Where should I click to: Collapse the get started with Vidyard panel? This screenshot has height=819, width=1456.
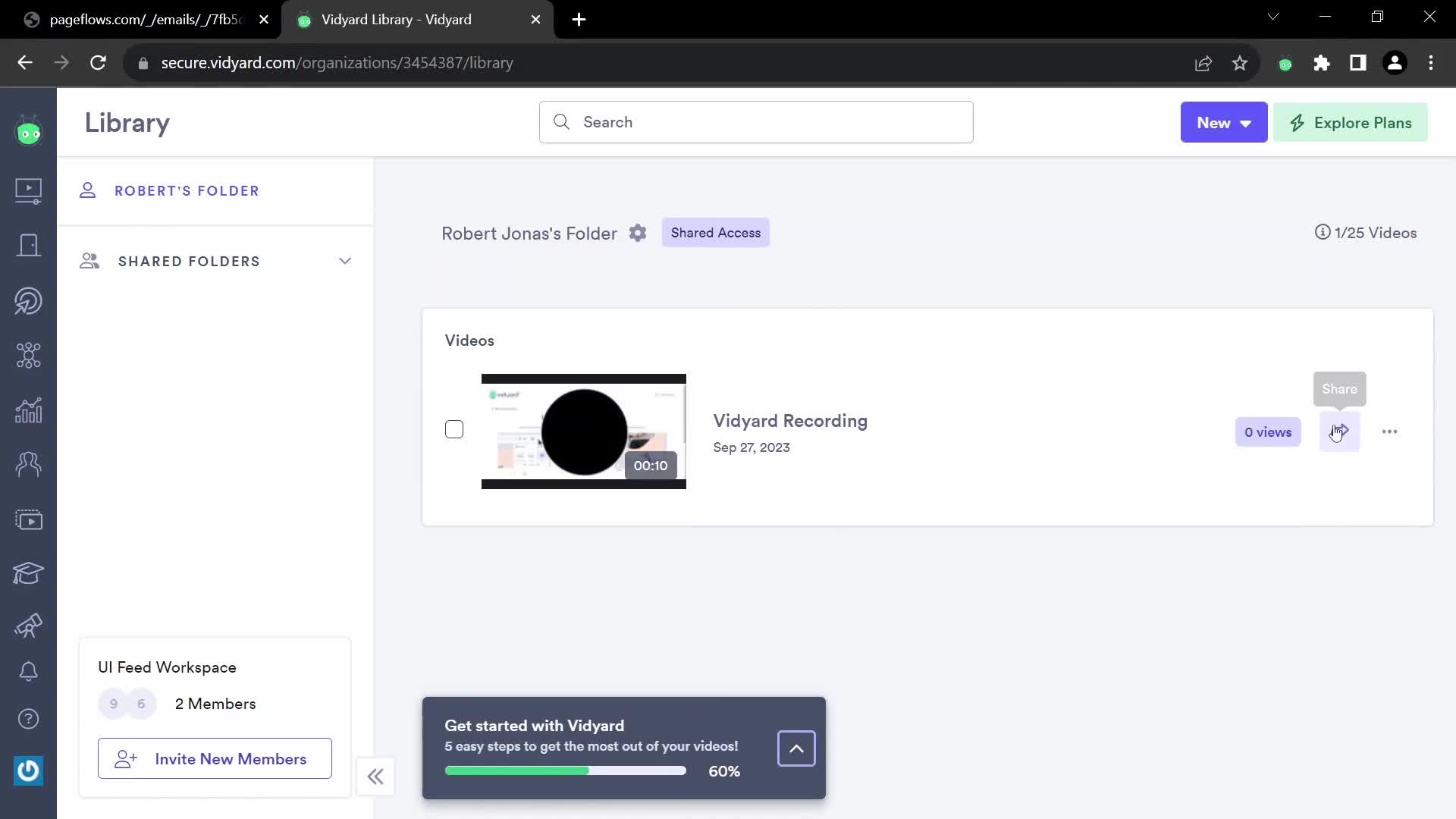tap(797, 748)
